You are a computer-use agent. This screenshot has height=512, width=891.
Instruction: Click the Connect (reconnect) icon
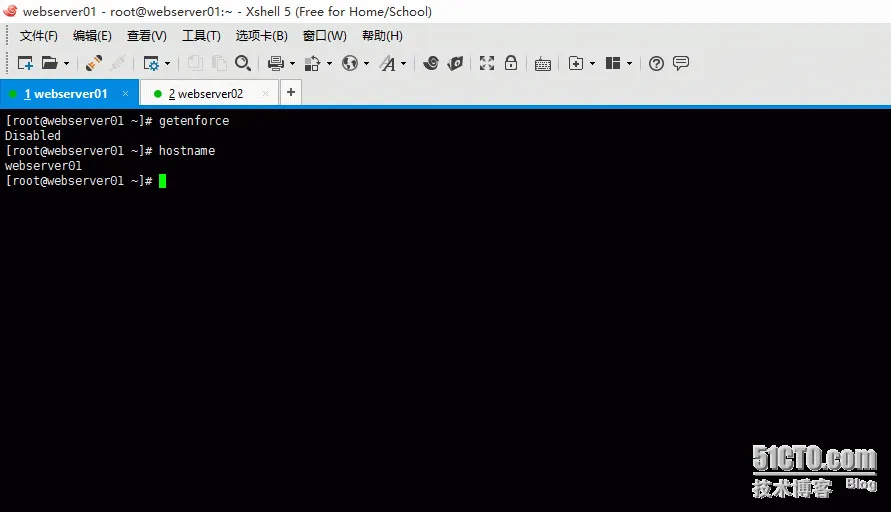[94, 63]
